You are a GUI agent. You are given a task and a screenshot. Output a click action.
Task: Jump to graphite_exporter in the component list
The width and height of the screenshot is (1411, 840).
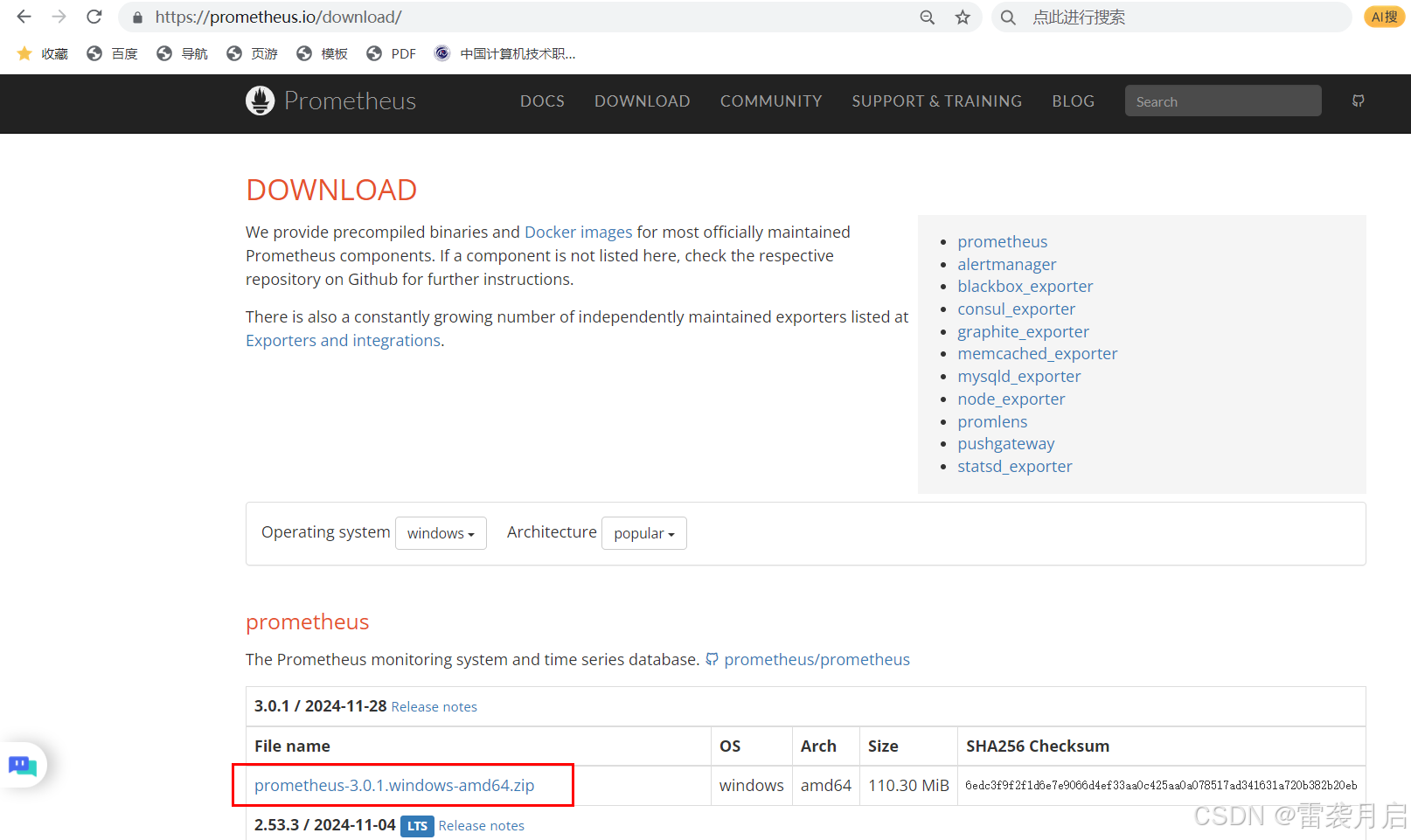coord(1023,331)
